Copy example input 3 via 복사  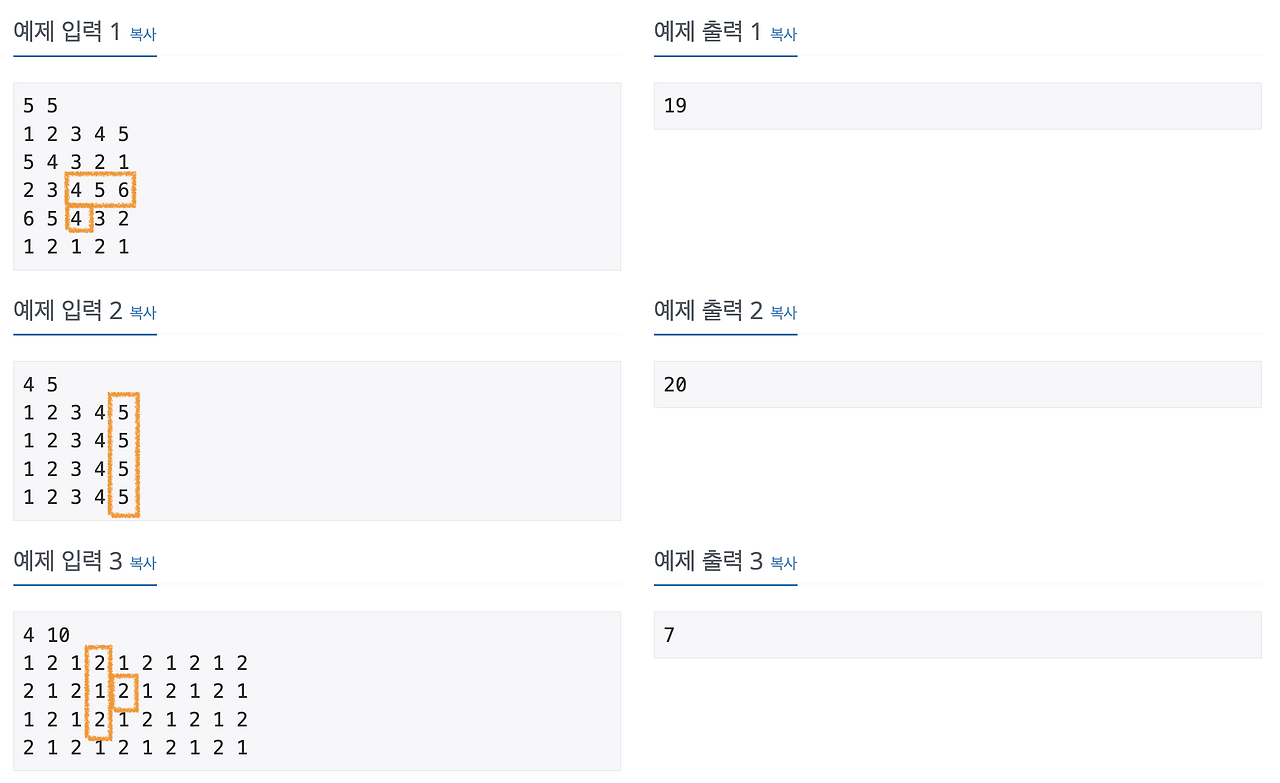(141, 563)
